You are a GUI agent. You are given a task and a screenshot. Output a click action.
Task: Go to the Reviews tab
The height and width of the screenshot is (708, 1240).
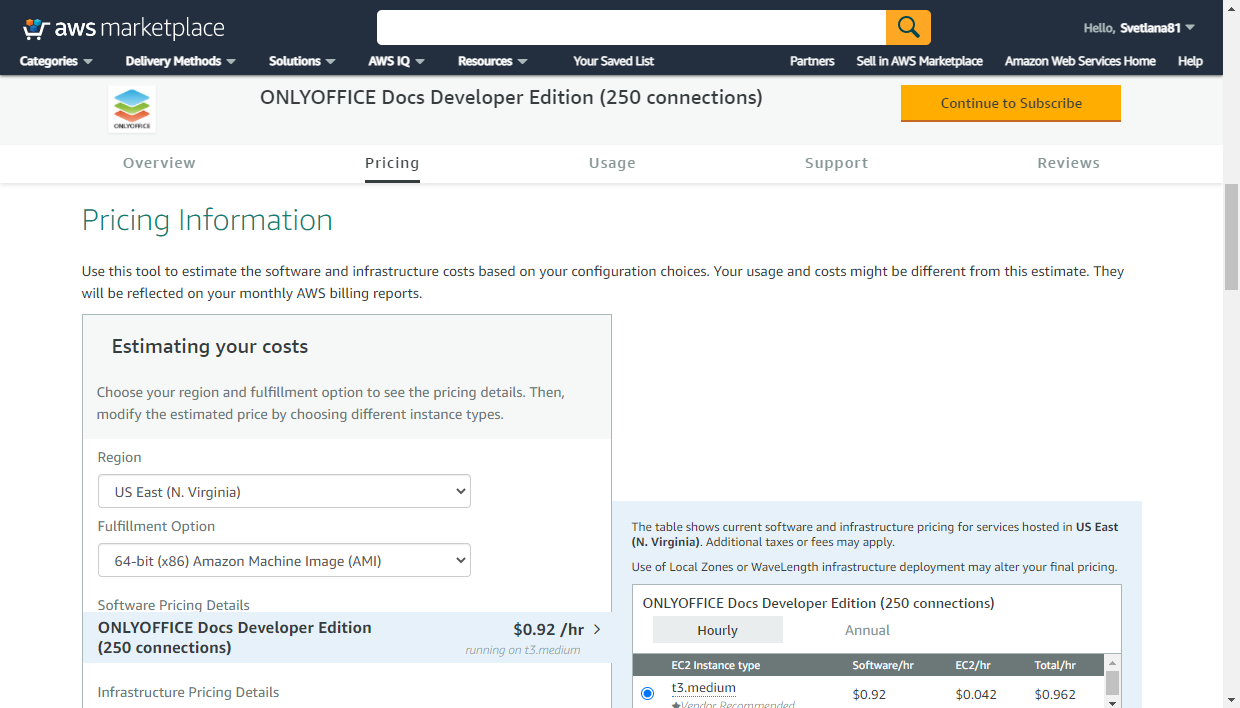[1068, 163]
